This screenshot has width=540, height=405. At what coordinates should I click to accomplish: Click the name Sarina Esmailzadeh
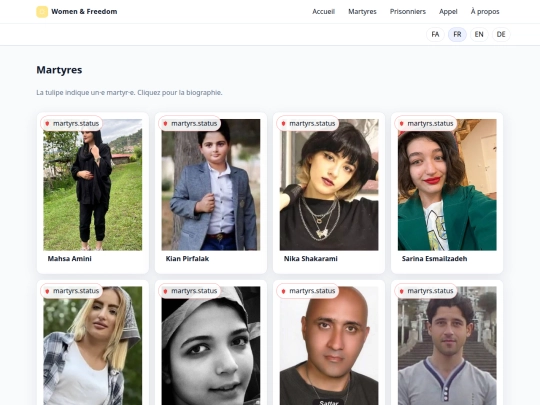coord(435,259)
